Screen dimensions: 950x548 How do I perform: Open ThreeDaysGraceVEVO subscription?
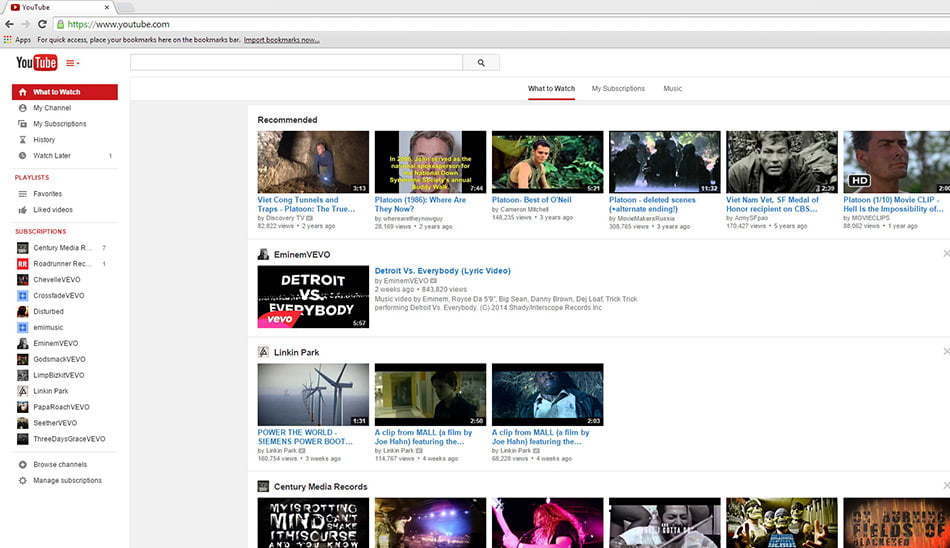click(69, 439)
